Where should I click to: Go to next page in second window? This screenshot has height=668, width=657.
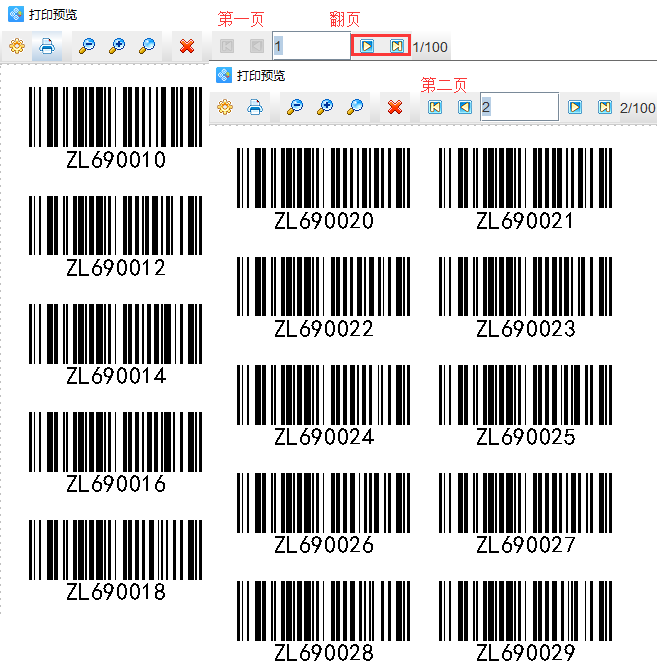[575, 107]
